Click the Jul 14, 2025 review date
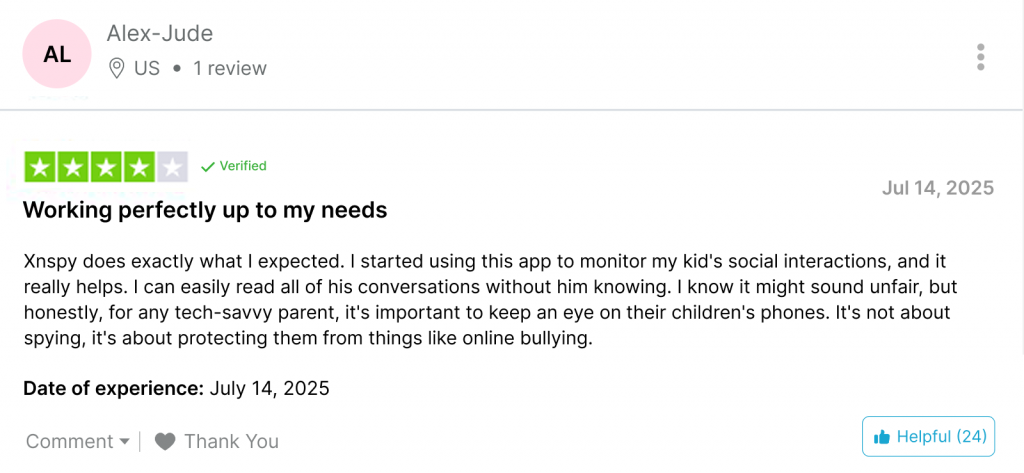Screen dimensions: 1024x473 coord(938,188)
